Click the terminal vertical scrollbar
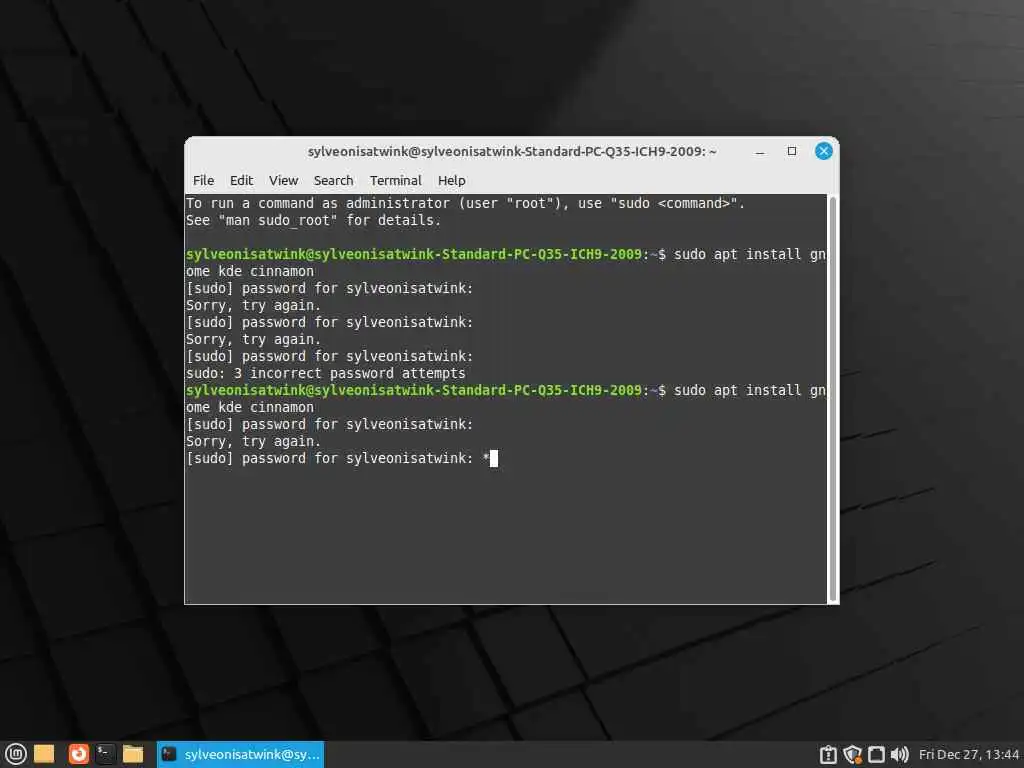The height and width of the screenshot is (768, 1024). (833, 398)
